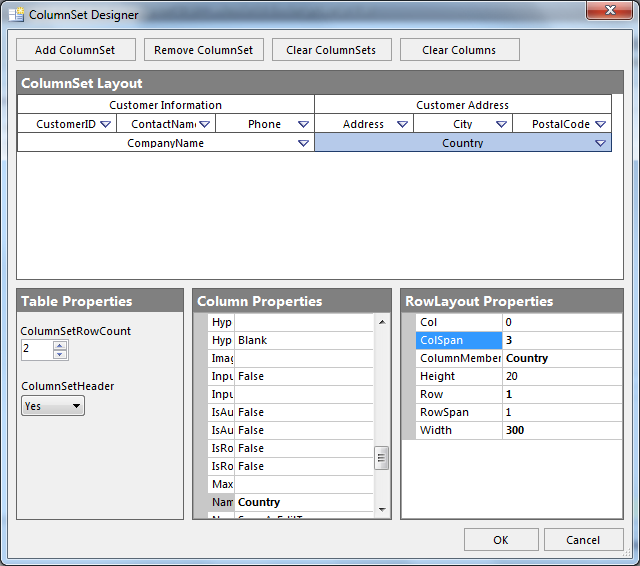The image size is (640, 566).
Task: Expand the CompanyName column dropdown arrow
Action: click(x=303, y=144)
